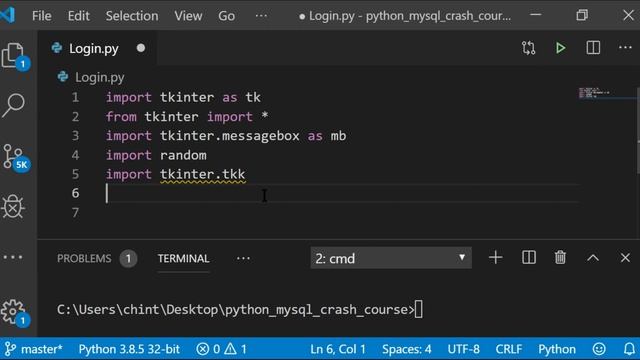
Task: Click the problems count badge 1
Action: click(x=128, y=258)
